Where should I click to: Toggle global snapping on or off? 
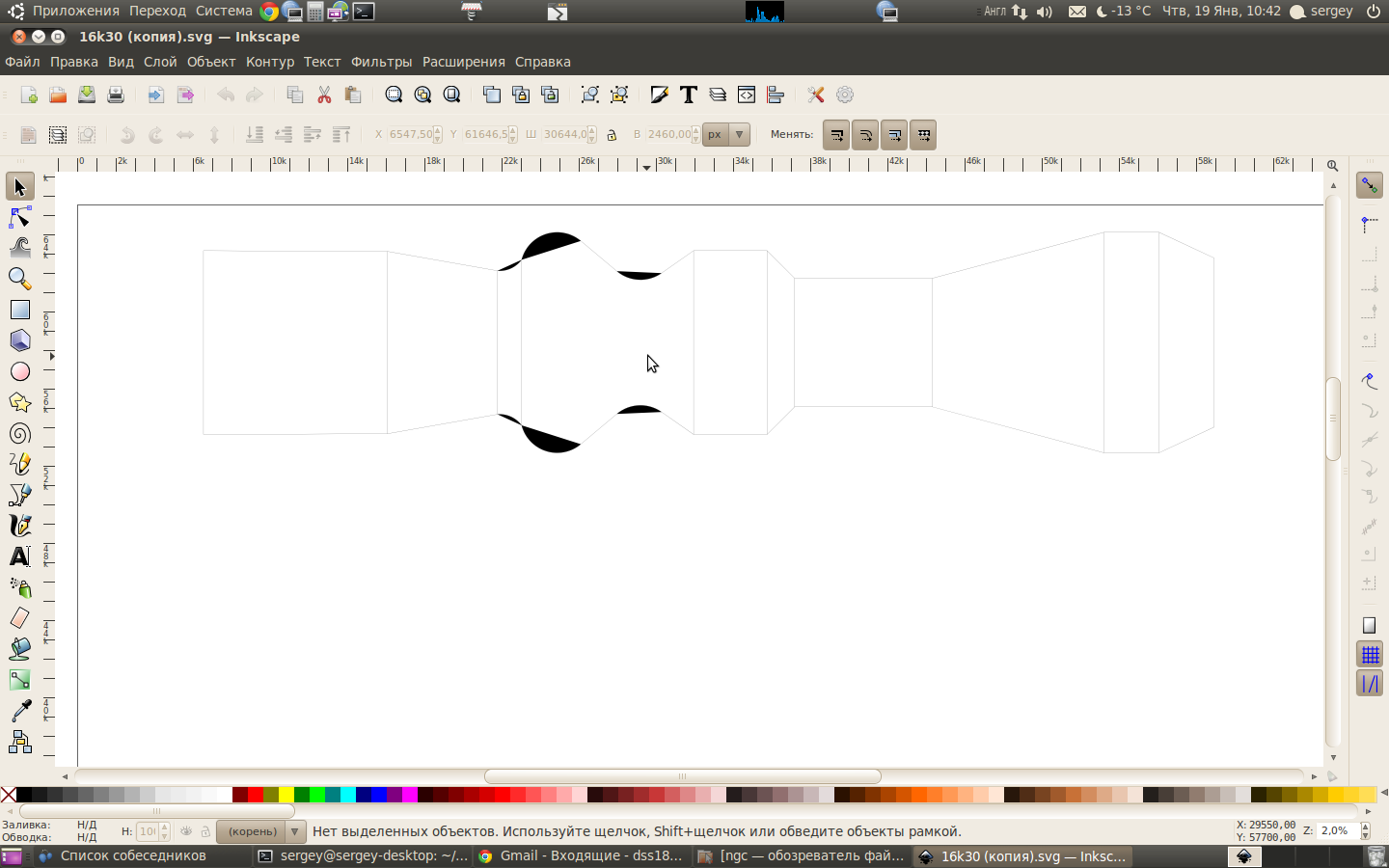point(1370,185)
